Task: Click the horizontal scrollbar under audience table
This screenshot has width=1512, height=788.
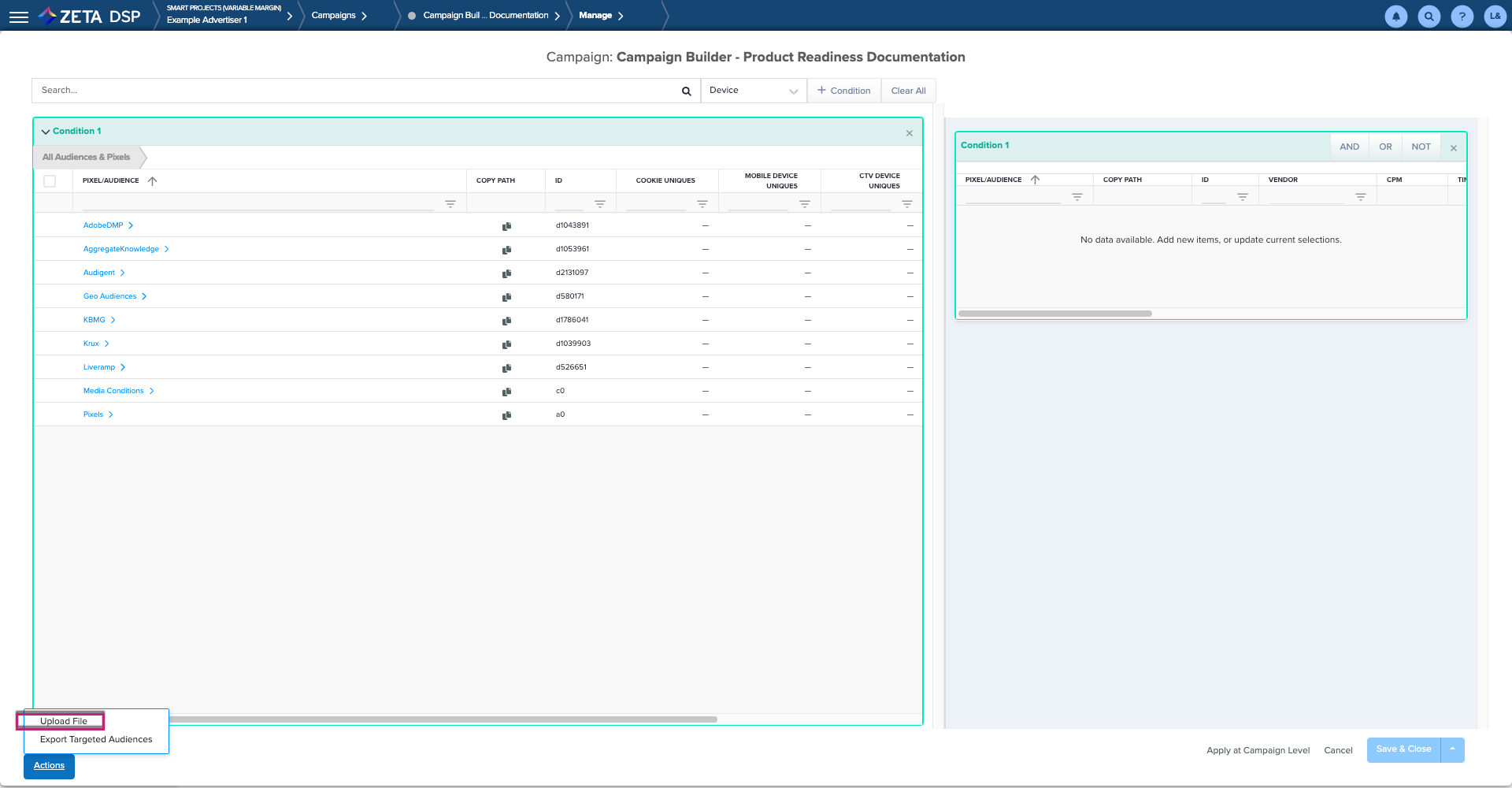Action: click(x=441, y=719)
